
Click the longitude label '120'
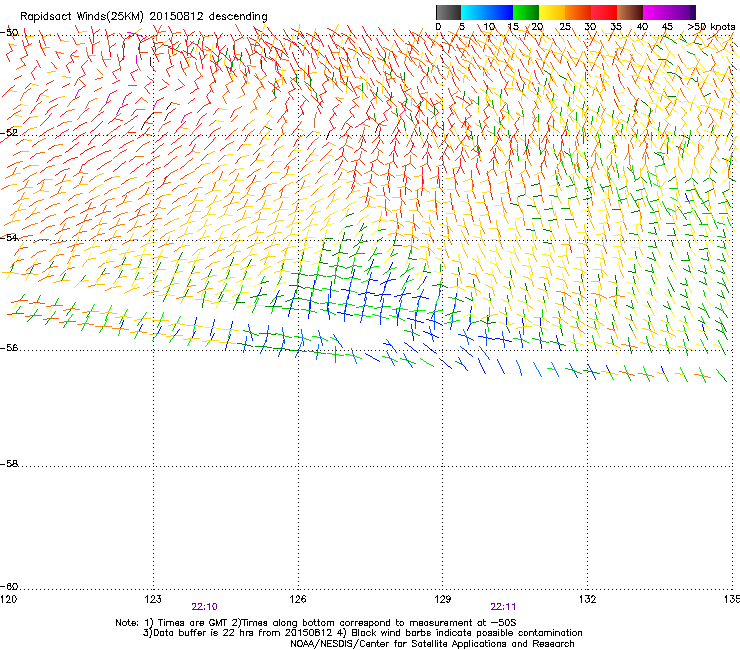pyautogui.click(x=8, y=599)
